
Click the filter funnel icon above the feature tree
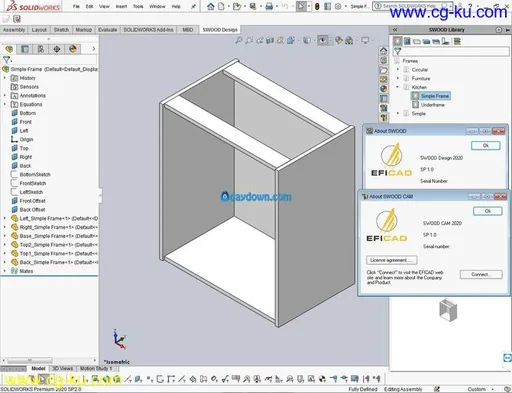(x=6, y=60)
